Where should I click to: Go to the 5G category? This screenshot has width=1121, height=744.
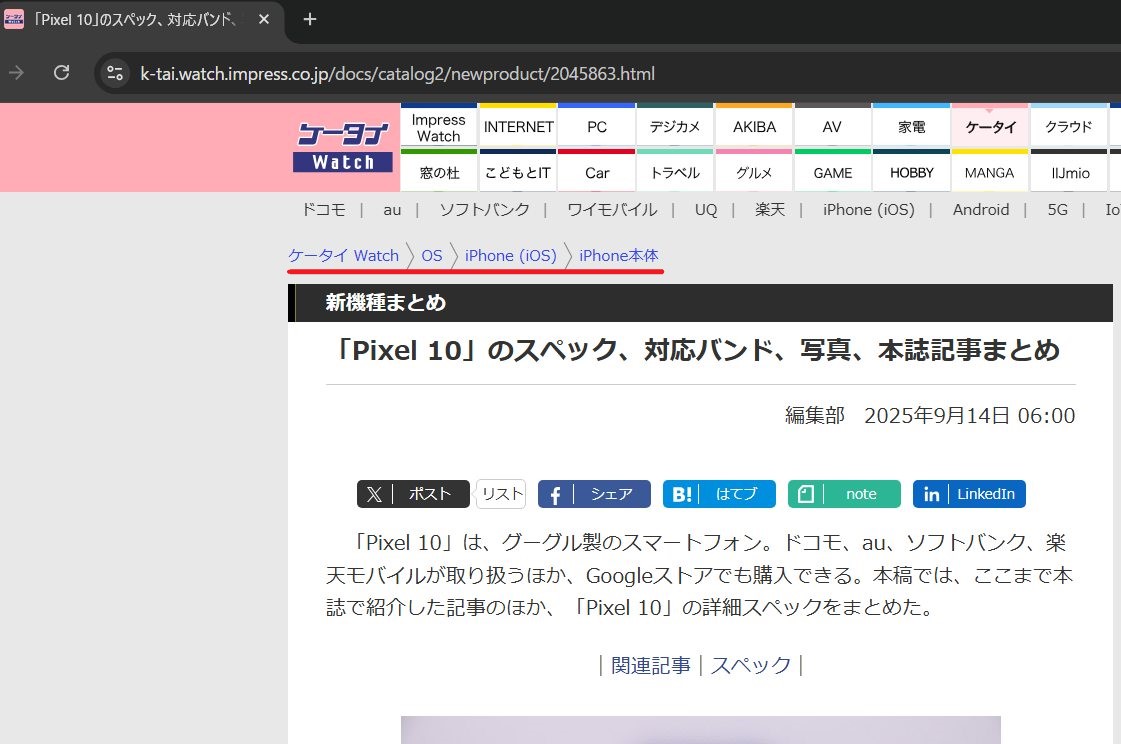point(1057,209)
